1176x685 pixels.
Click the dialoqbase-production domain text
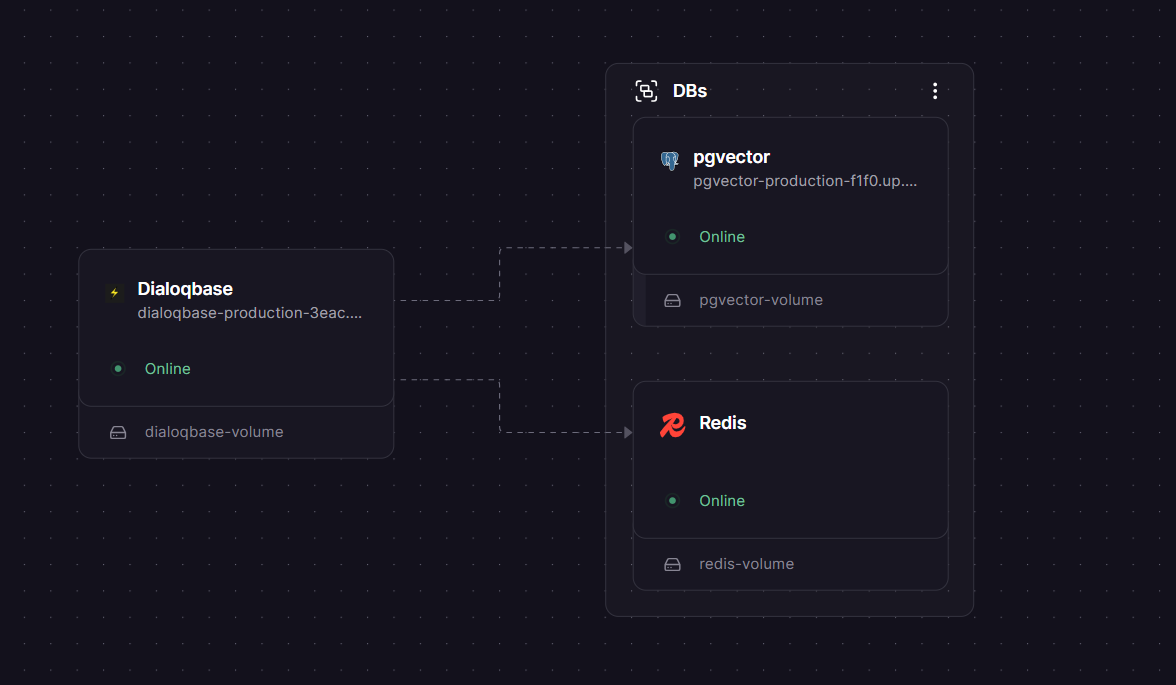point(250,312)
